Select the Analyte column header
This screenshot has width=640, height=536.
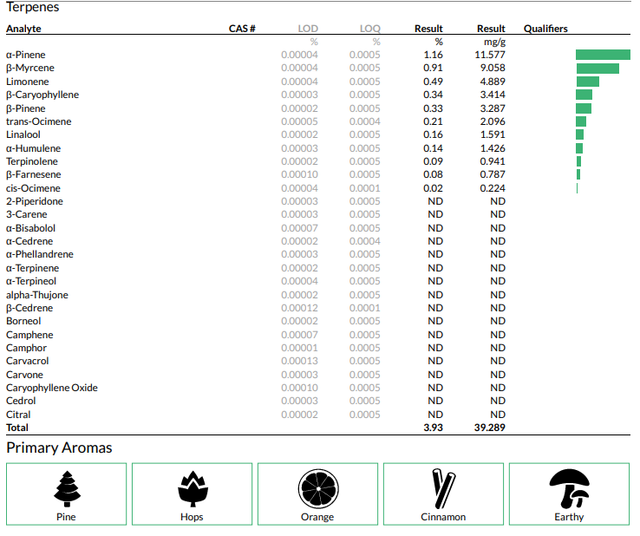[x=24, y=29]
